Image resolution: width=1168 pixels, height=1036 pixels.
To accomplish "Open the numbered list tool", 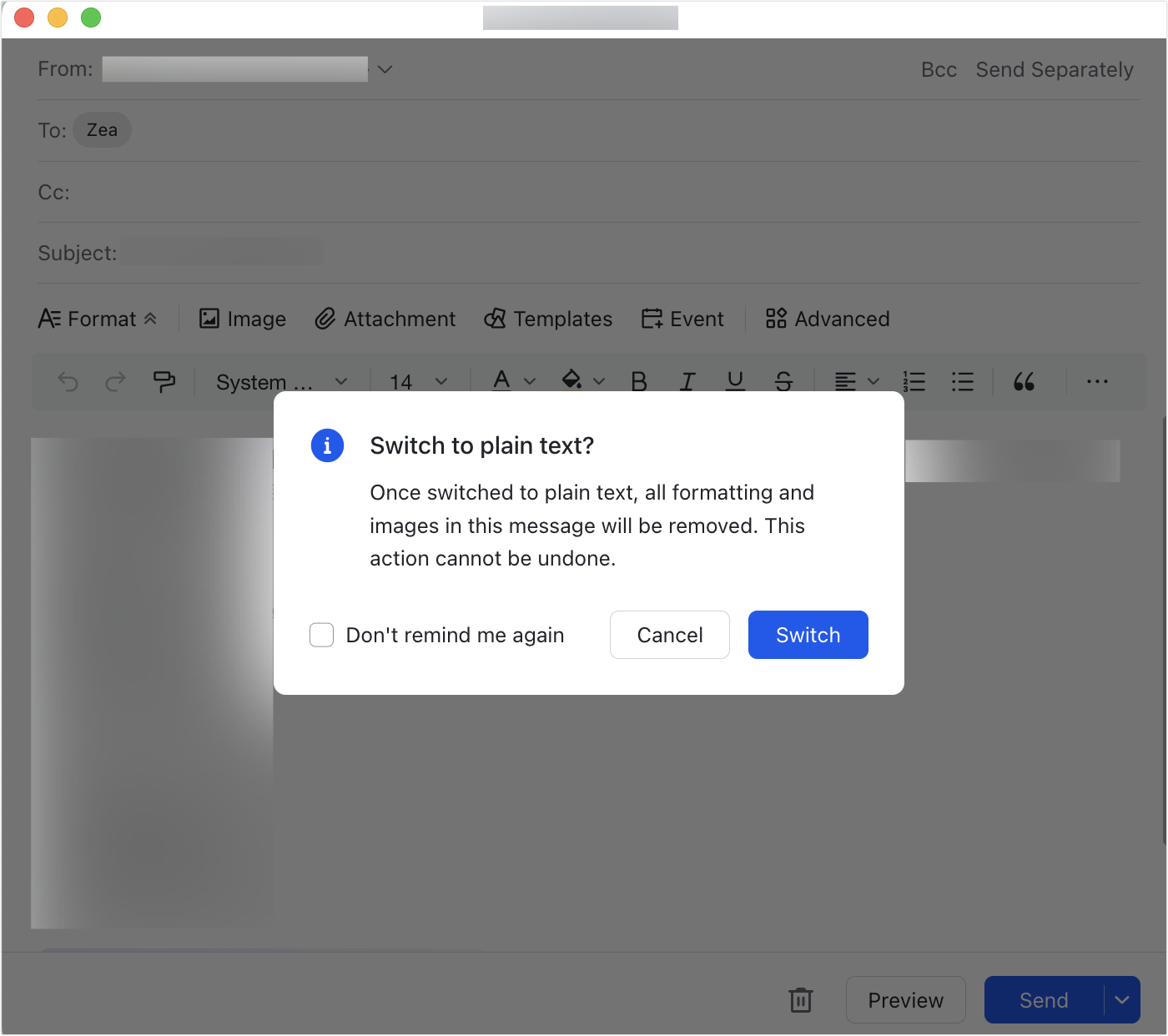I will [914, 381].
